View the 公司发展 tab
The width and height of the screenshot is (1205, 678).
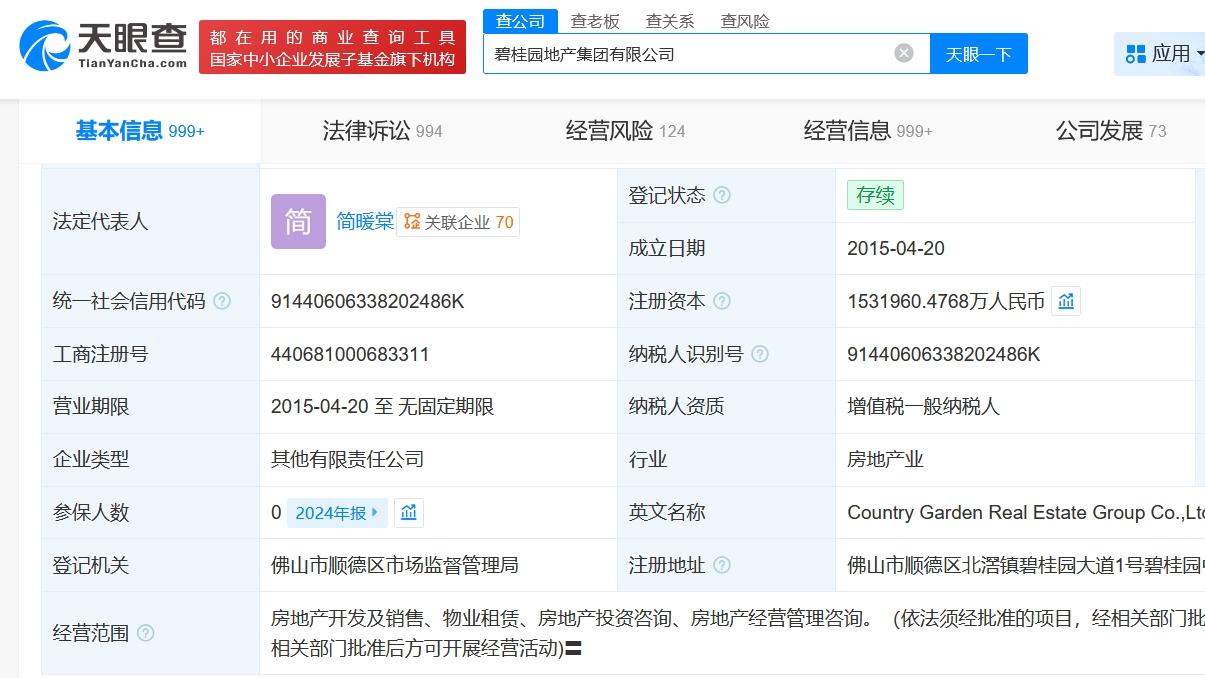(1098, 130)
